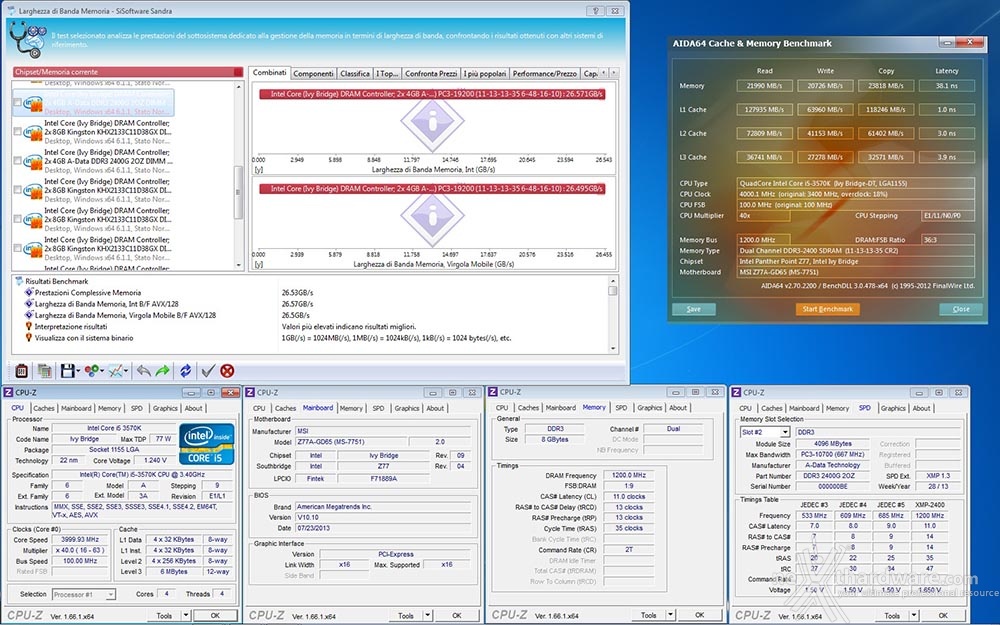The image size is (1000, 625).
Task: Click the pin icon beside Visualizza con il sistema binario
Action: [29, 338]
